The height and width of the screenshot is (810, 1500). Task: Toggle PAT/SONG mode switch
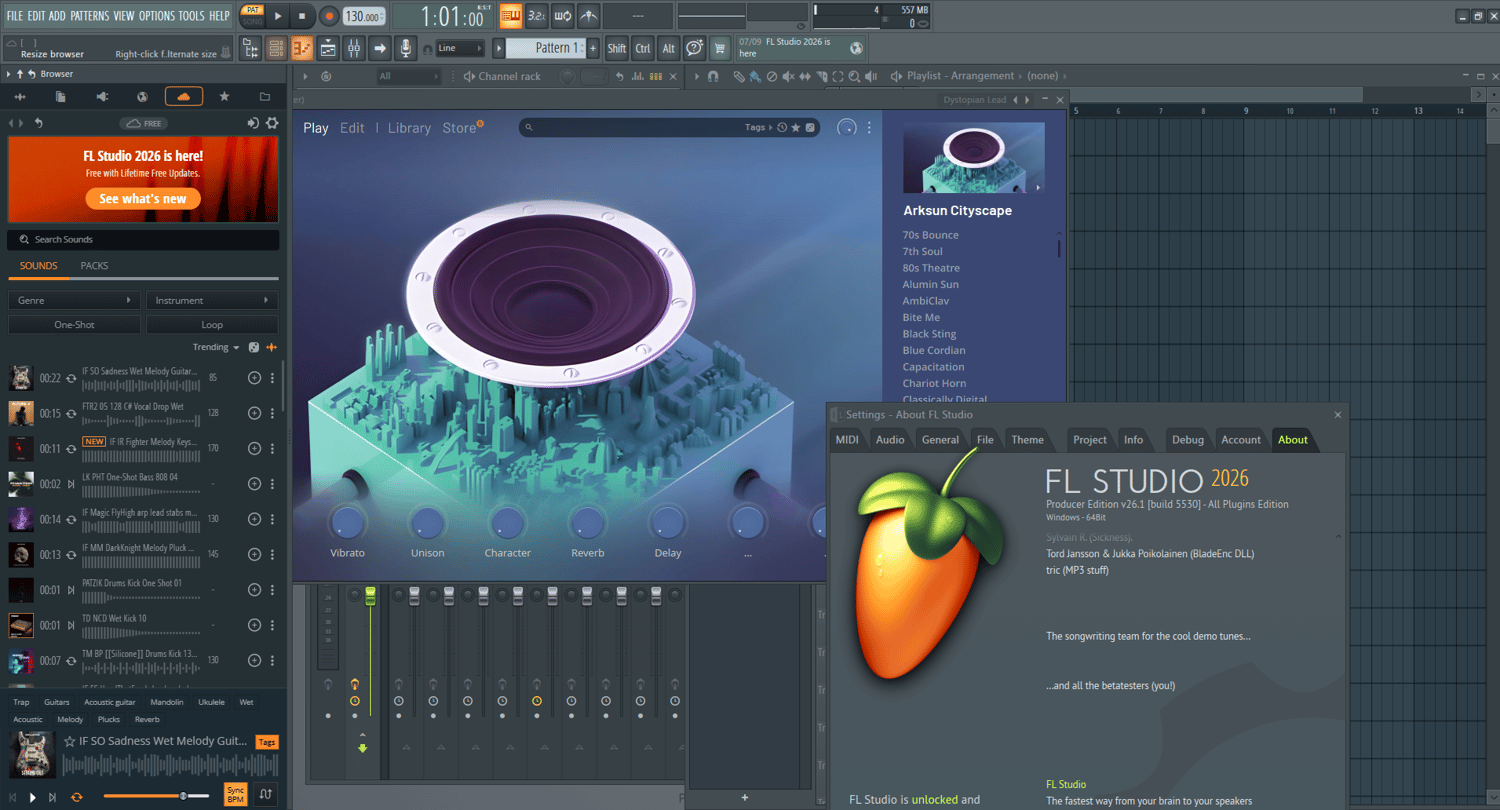pyautogui.click(x=252, y=16)
